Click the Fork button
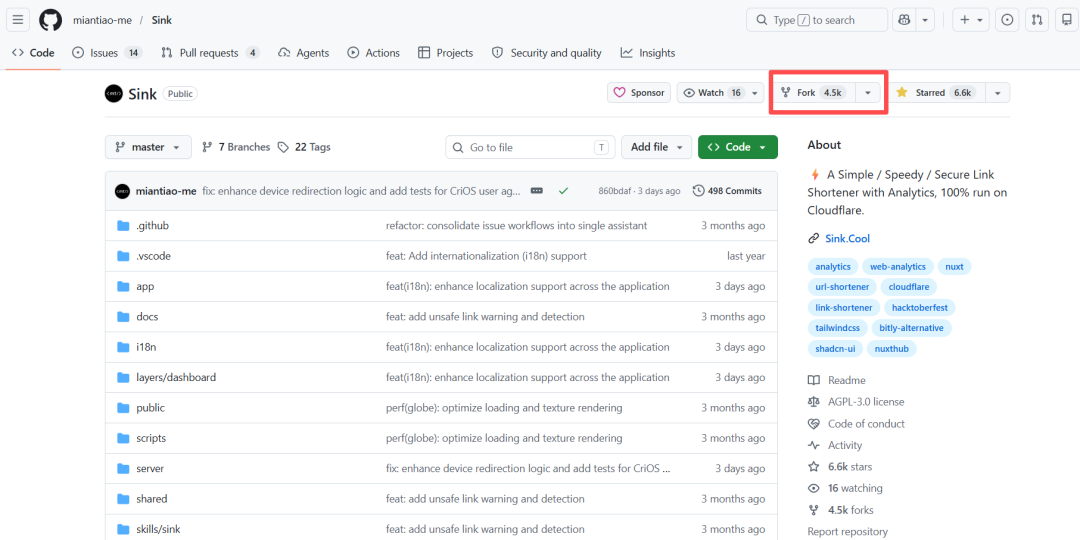This screenshot has width=1080, height=540. (814, 92)
